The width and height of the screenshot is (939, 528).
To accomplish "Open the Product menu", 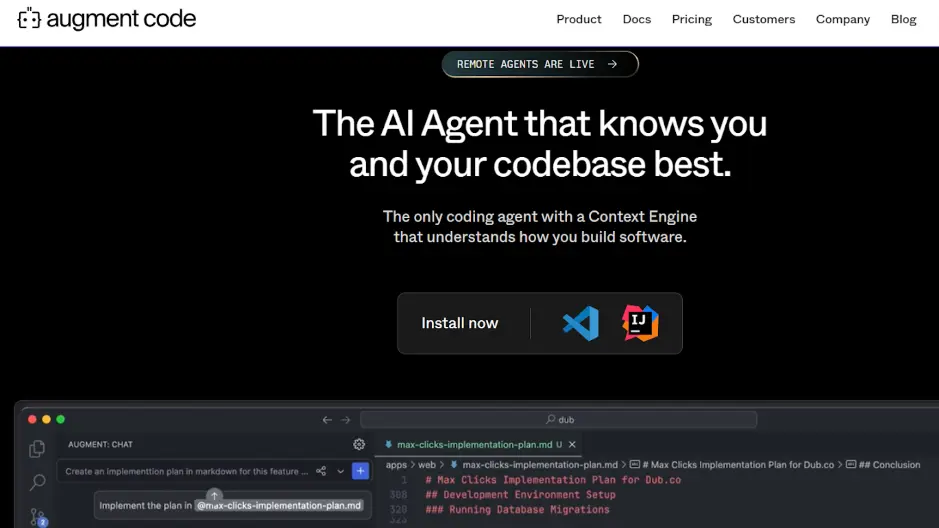I will click(578, 19).
